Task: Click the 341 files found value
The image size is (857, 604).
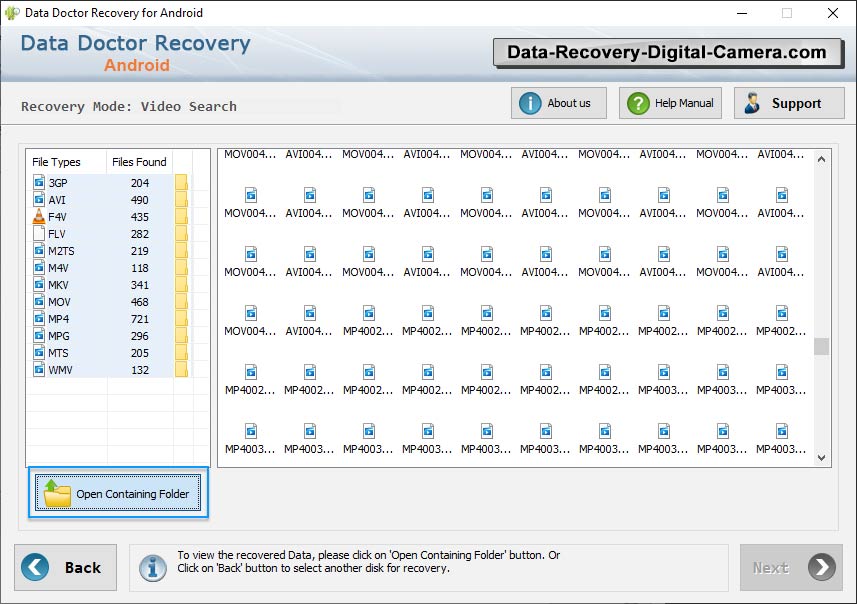Action: pyautogui.click(x=140, y=285)
